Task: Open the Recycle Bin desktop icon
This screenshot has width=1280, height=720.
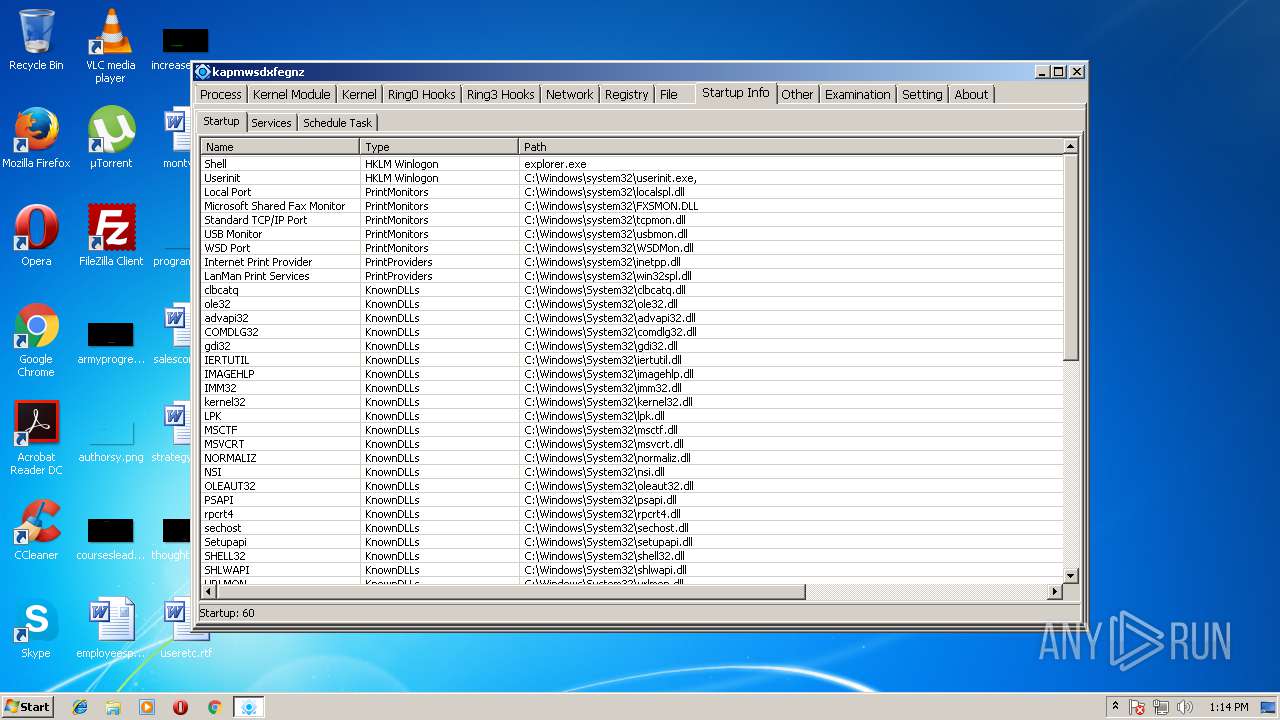Action: click(x=36, y=40)
